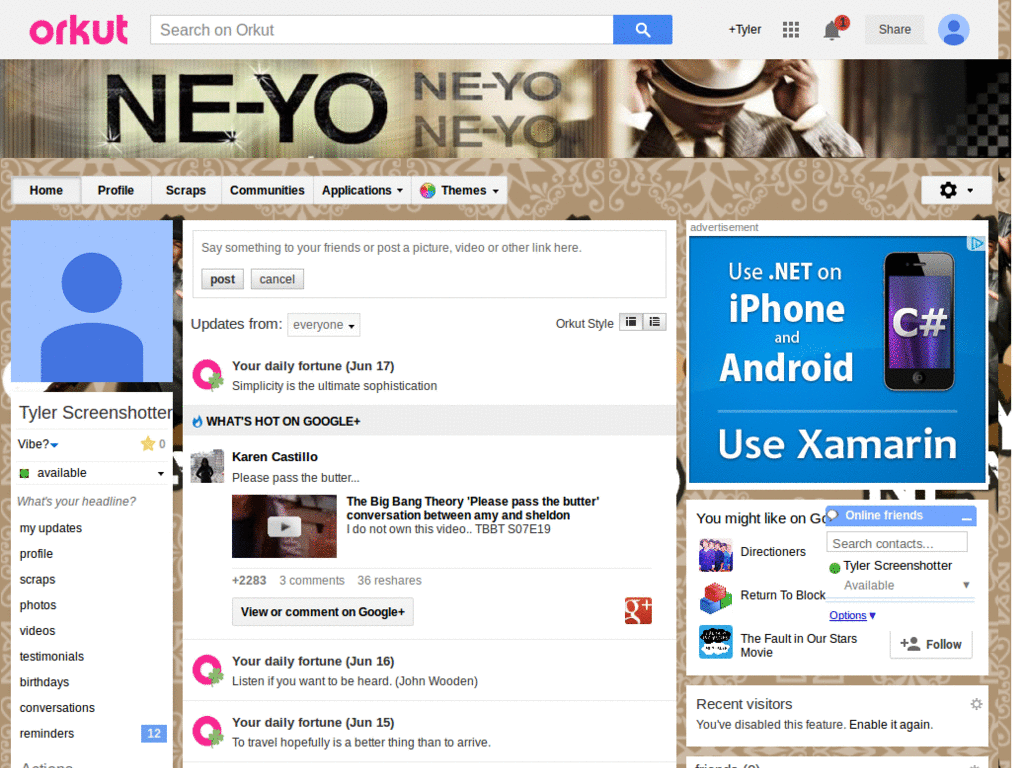Click the post button
The image size is (1024, 768).
[222, 279]
